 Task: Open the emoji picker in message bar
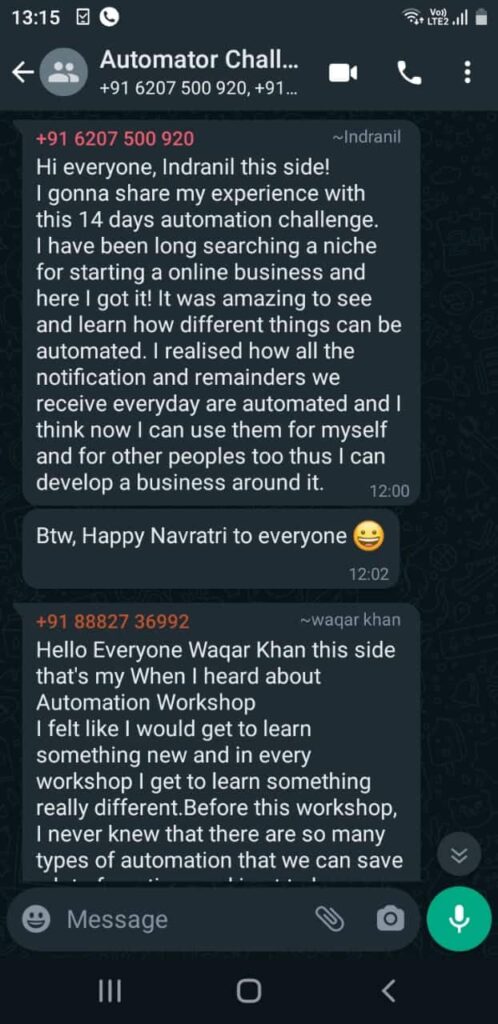(37, 920)
